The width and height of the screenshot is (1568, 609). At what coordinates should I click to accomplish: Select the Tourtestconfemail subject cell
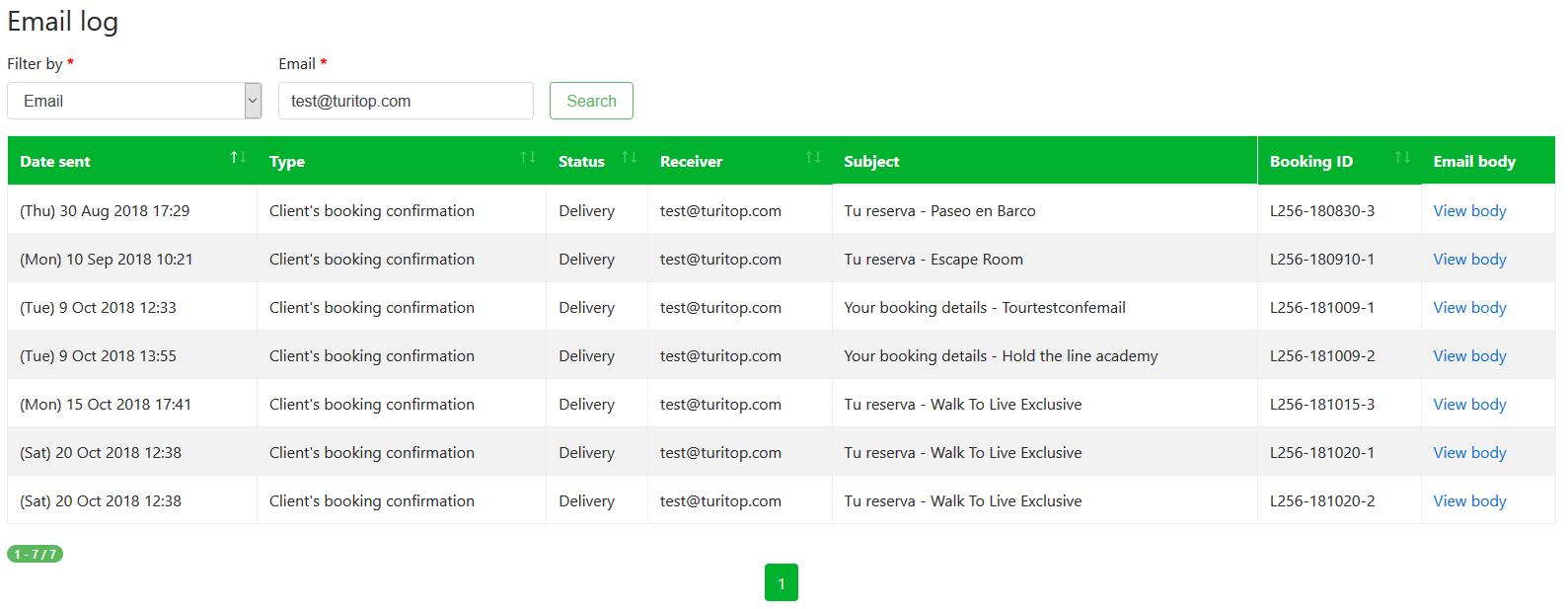(x=984, y=308)
